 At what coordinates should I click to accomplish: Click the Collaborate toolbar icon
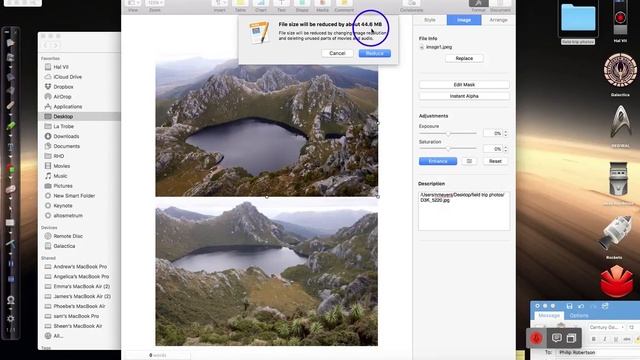[x=411, y=5]
